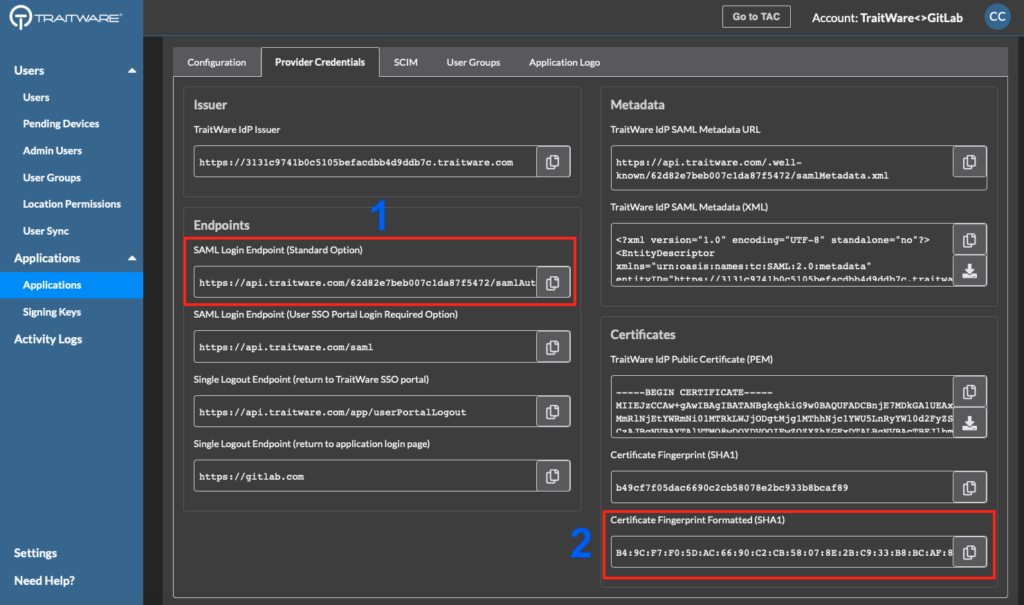This screenshot has width=1024, height=605.
Task: Click the Metadata section heading
Action: pos(637,105)
